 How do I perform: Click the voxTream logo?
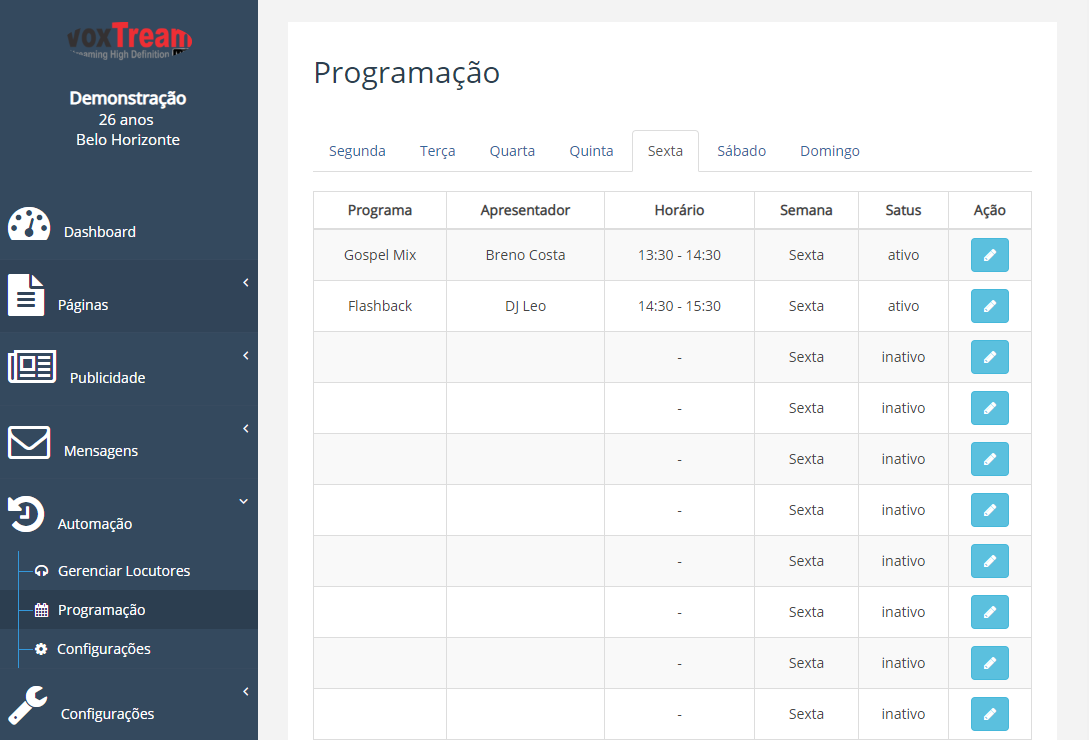pyautogui.click(x=129, y=40)
